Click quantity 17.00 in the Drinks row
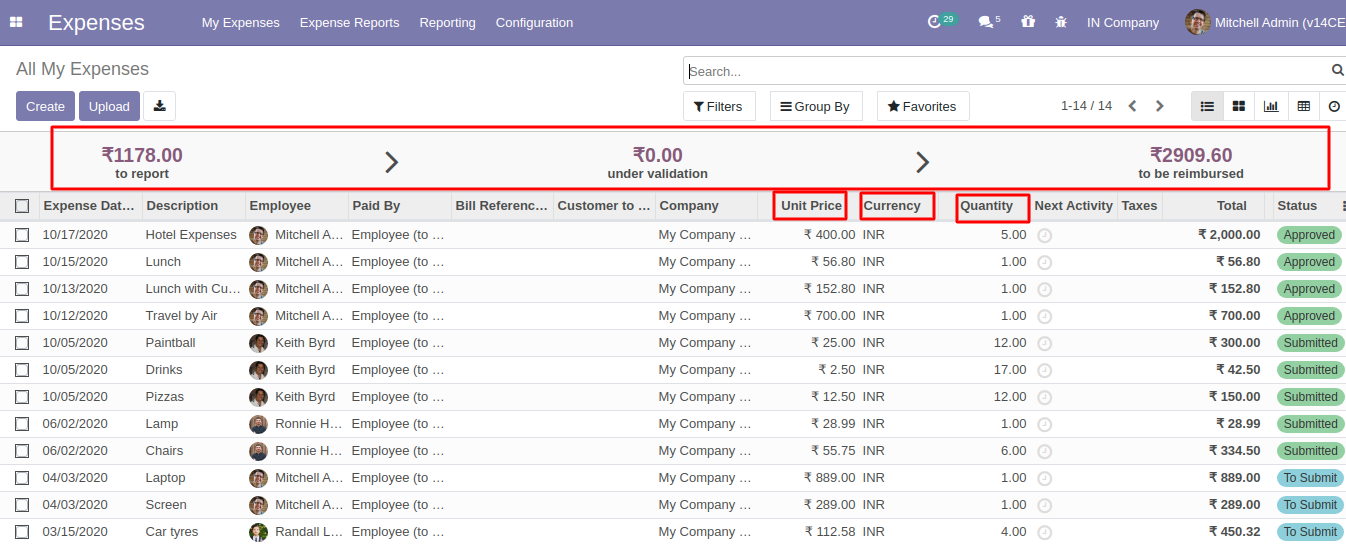Screen dimensions: 1346x544 pos(1010,370)
